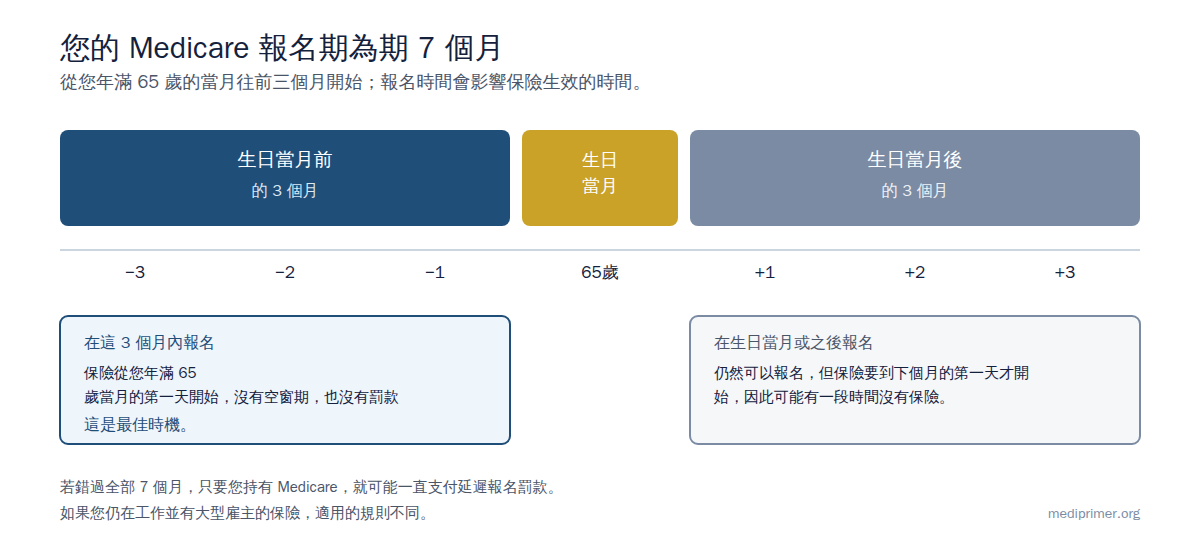The width and height of the screenshot is (1200, 560).
Task: Click the footnote starting with 如果您仍在工作
Action: click(245, 514)
